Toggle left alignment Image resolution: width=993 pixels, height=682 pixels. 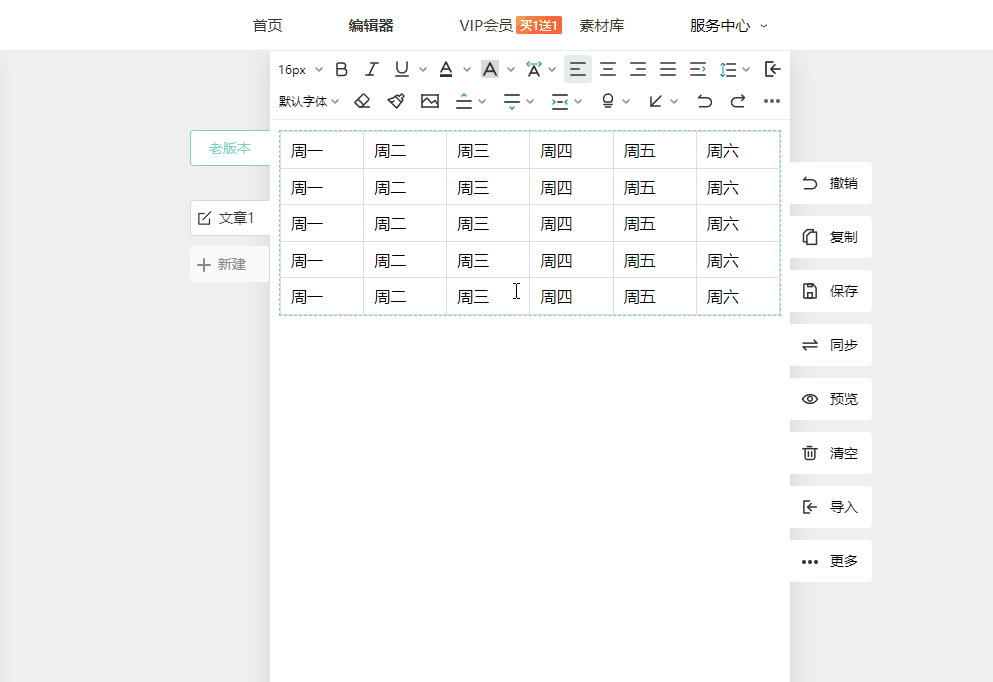(x=578, y=69)
